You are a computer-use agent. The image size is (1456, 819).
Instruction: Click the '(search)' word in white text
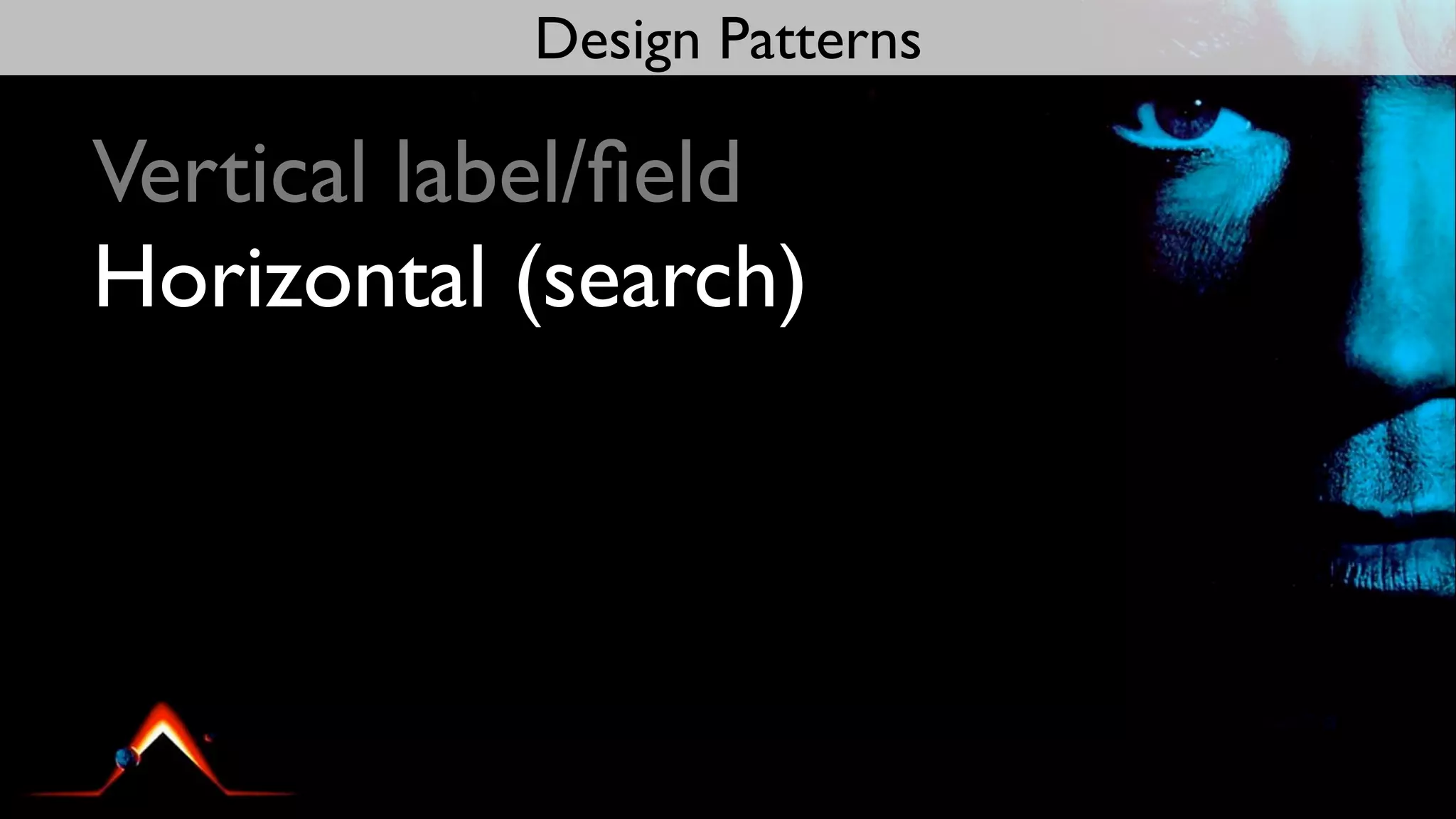(x=661, y=279)
